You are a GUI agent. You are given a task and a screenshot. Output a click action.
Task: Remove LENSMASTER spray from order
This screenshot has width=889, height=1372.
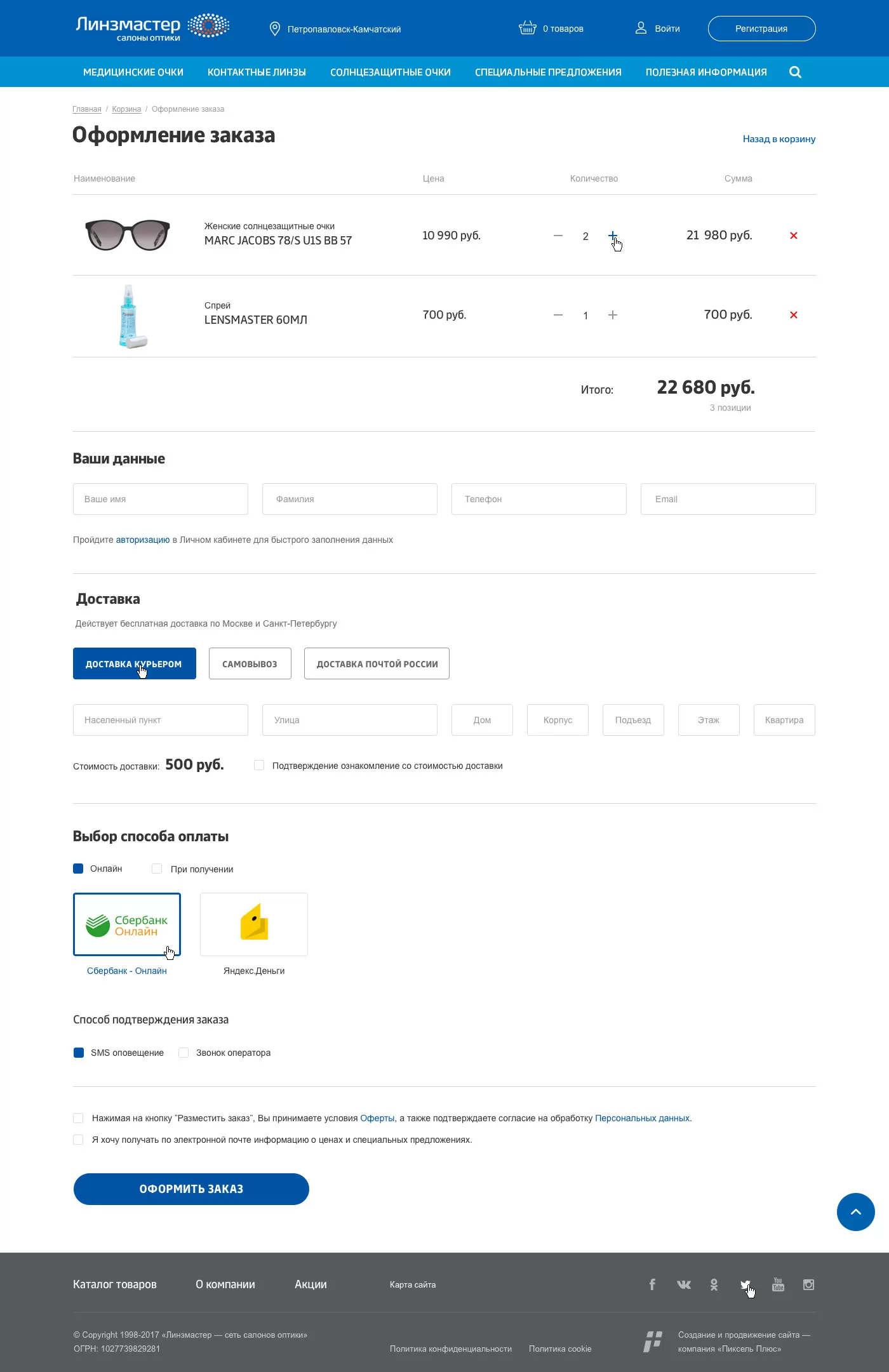click(x=794, y=315)
